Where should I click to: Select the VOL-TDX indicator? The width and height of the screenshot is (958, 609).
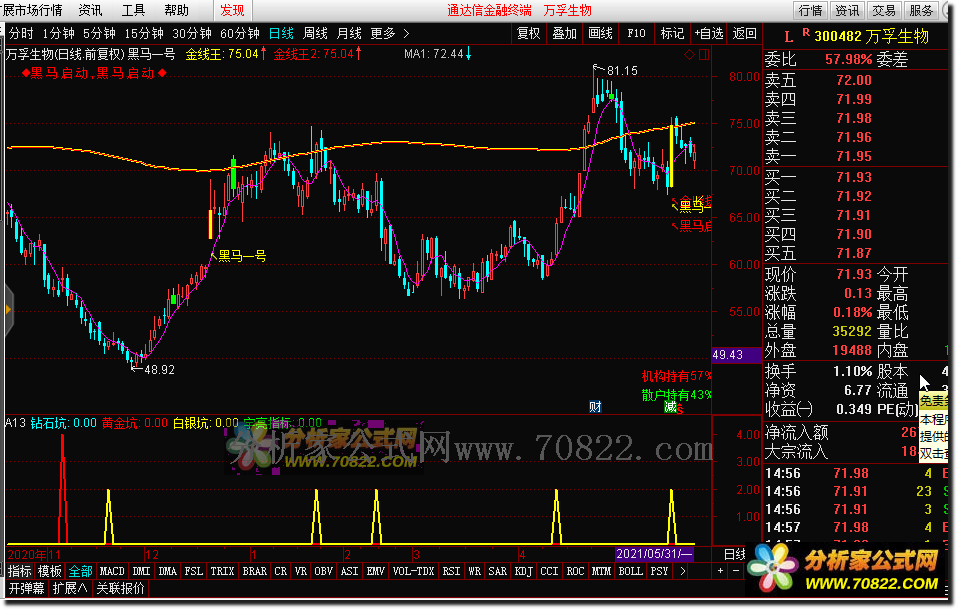[x=414, y=571]
